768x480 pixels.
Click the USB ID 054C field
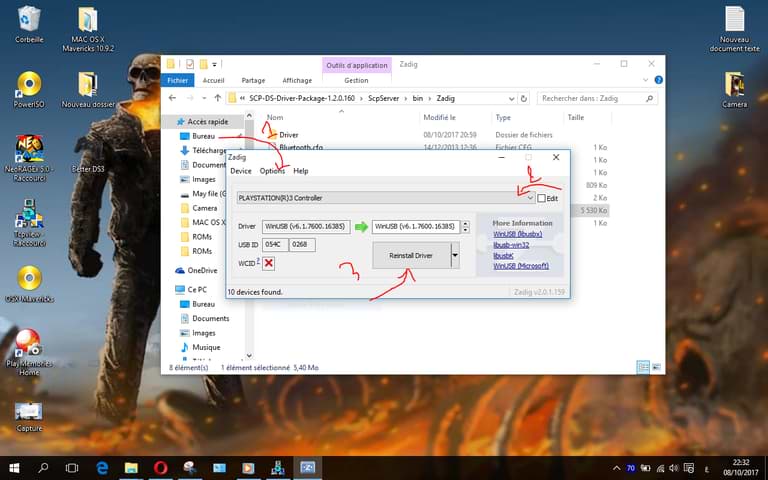[x=275, y=244]
